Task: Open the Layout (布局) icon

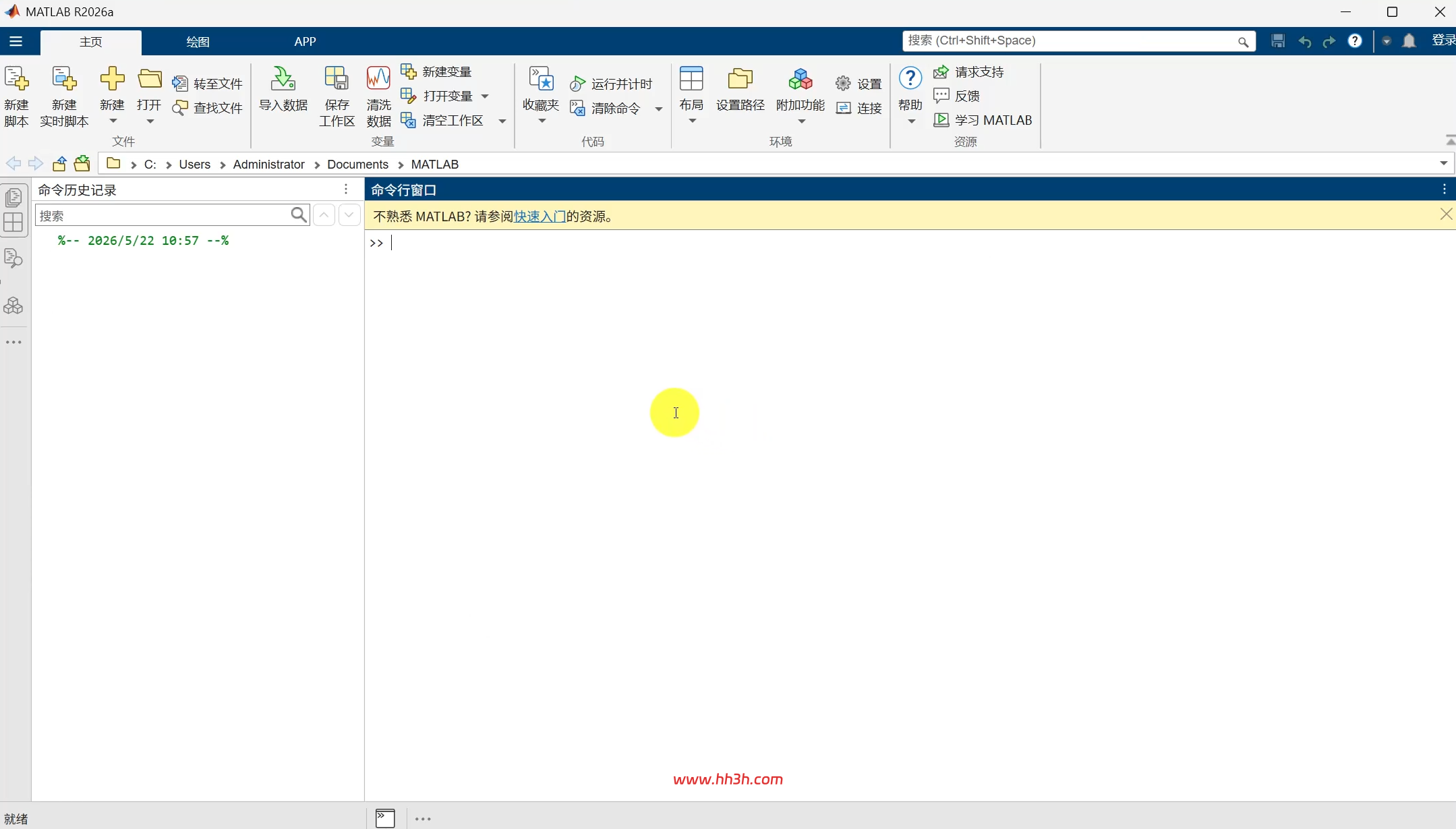Action: 691,78
